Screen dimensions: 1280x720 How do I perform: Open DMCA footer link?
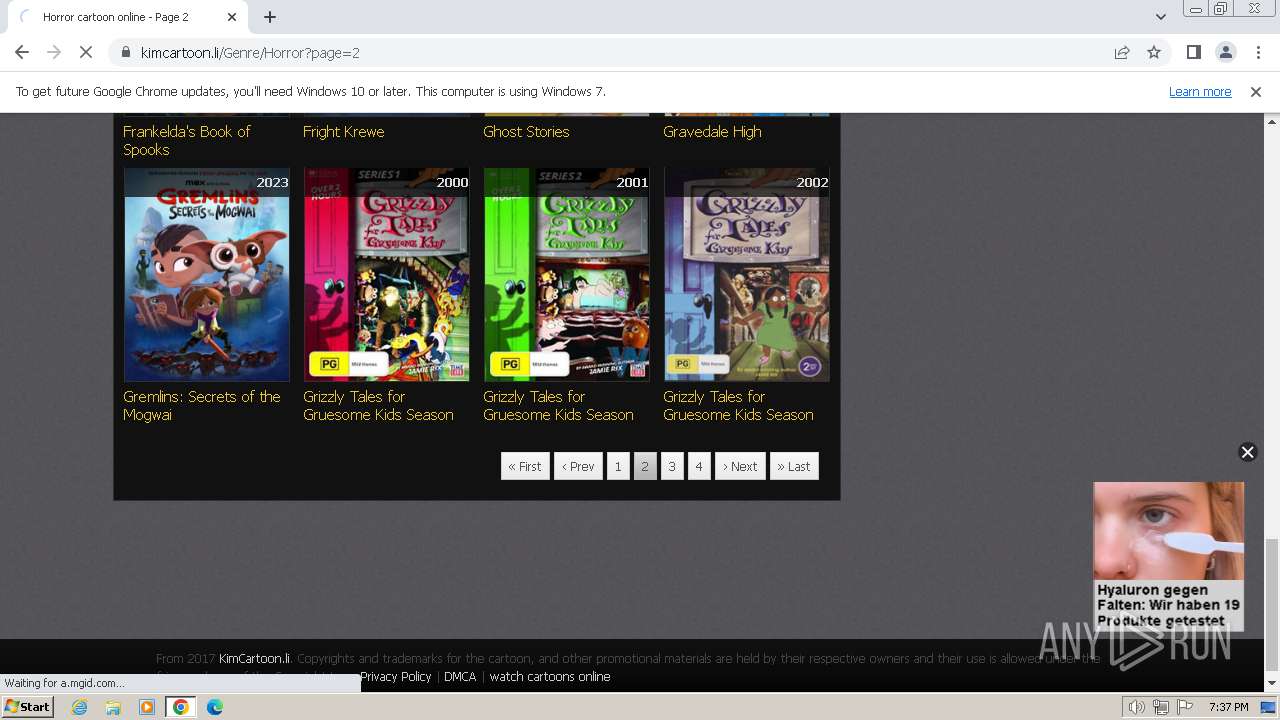click(x=460, y=676)
